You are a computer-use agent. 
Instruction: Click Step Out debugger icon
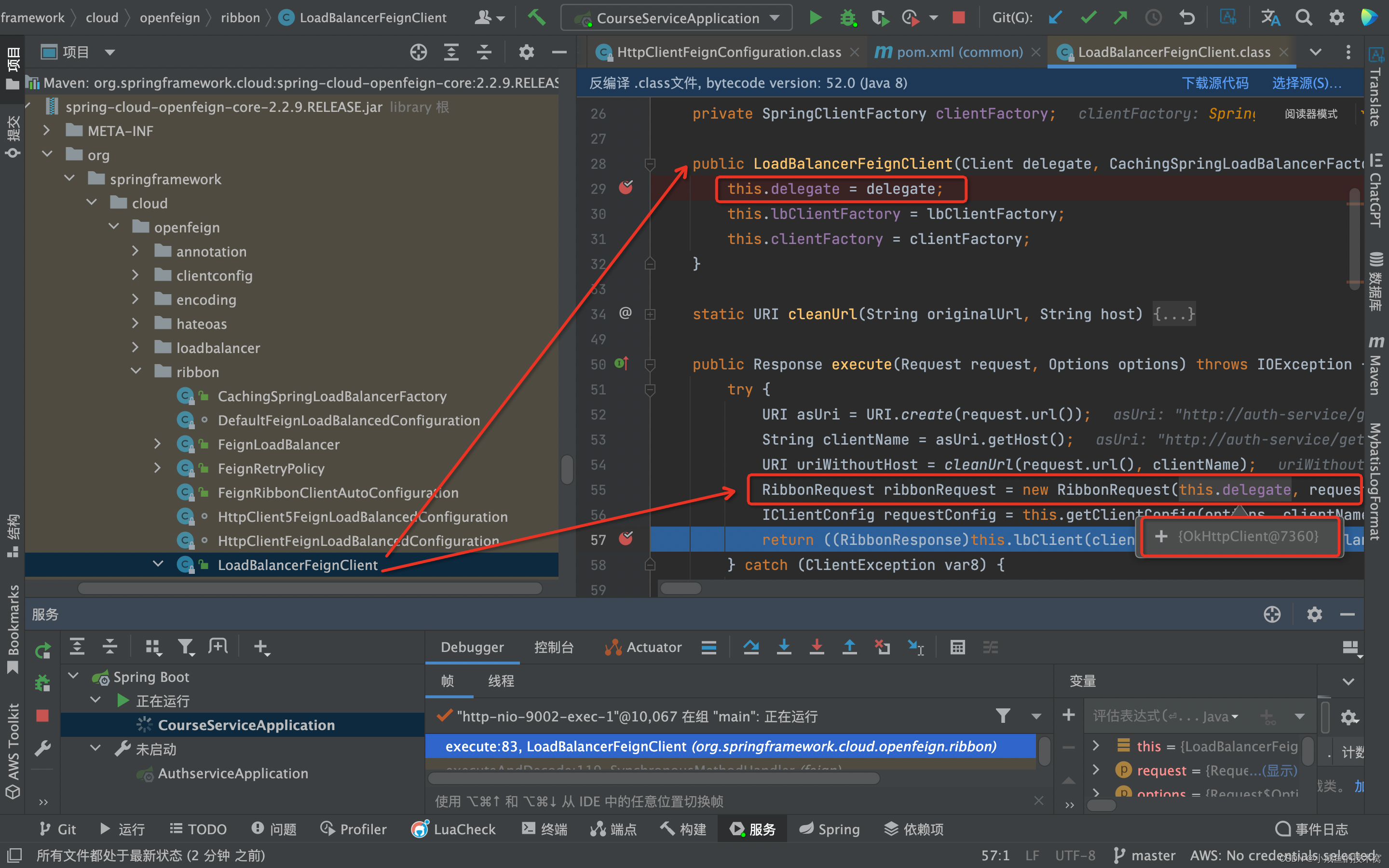[849, 647]
